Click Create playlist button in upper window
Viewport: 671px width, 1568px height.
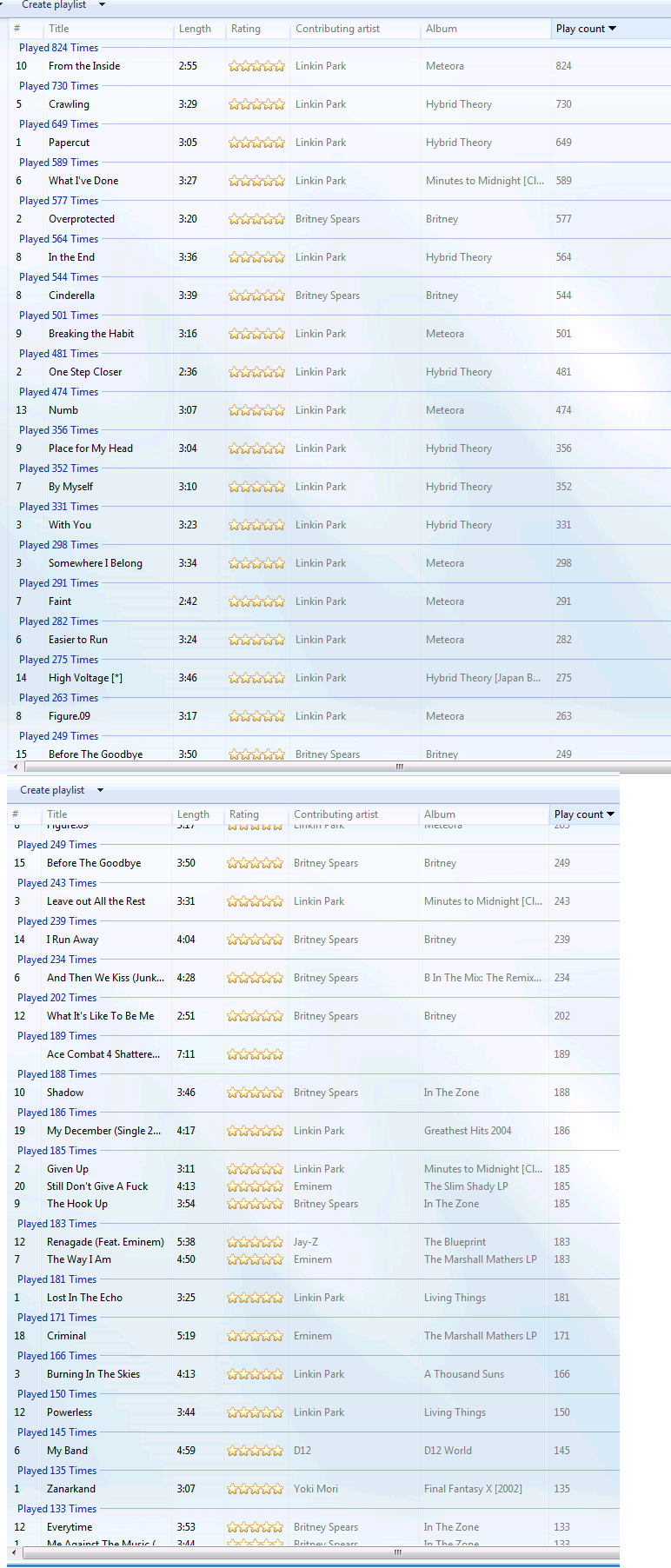[x=54, y=5]
